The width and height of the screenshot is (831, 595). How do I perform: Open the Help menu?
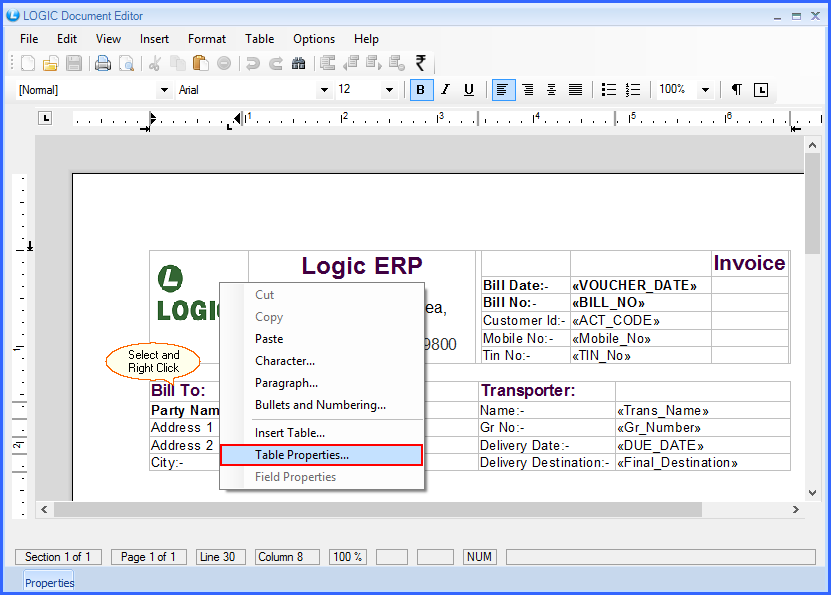coord(366,39)
